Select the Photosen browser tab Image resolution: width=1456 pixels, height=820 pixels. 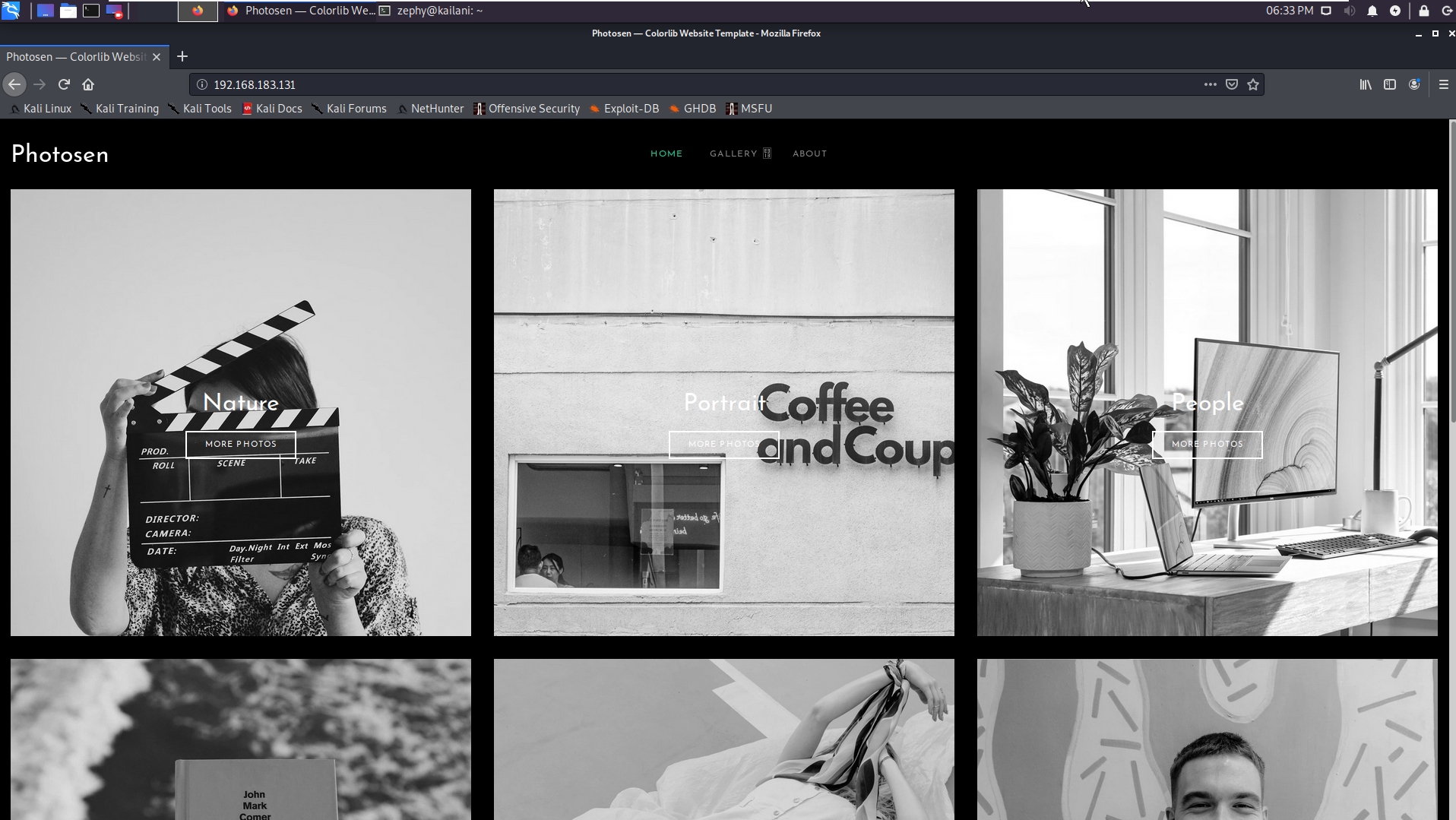(76, 57)
